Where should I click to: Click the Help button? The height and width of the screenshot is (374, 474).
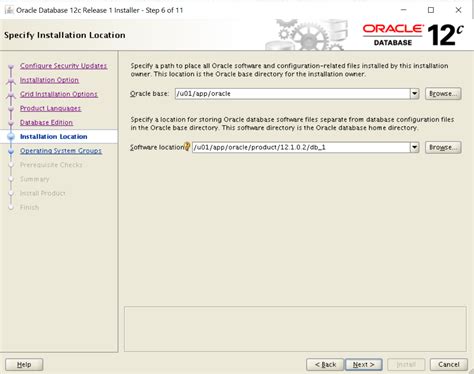click(x=24, y=364)
